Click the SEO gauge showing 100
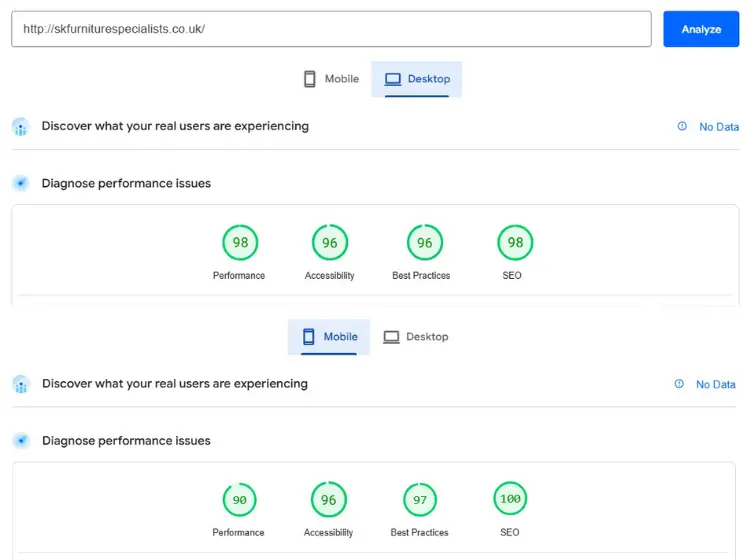This screenshot has width=750, height=560. click(x=510, y=498)
